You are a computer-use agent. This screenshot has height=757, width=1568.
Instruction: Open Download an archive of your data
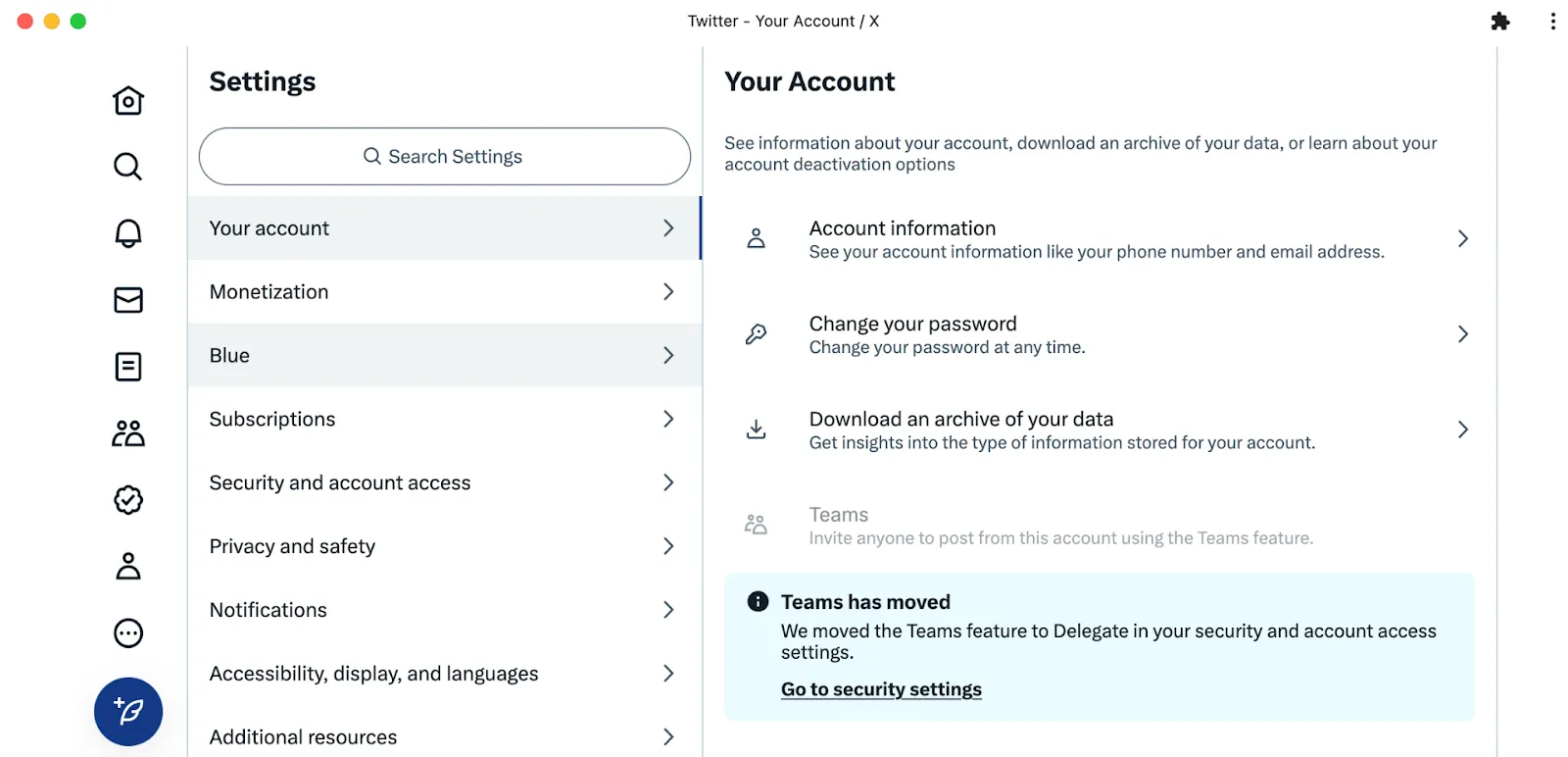pos(1100,429)
